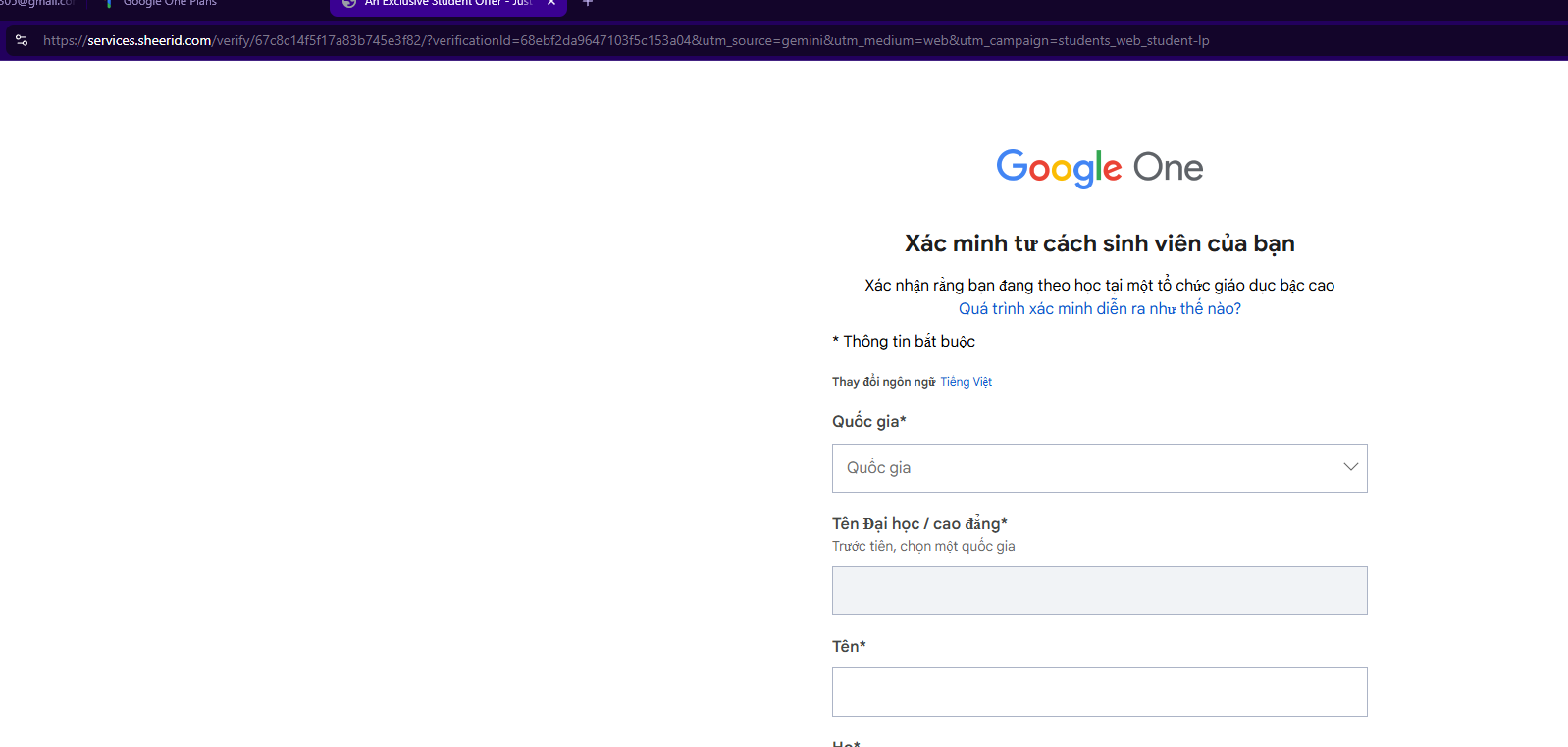
Task: Switch to the Gmail tab
Action: (x=37, y=3)
